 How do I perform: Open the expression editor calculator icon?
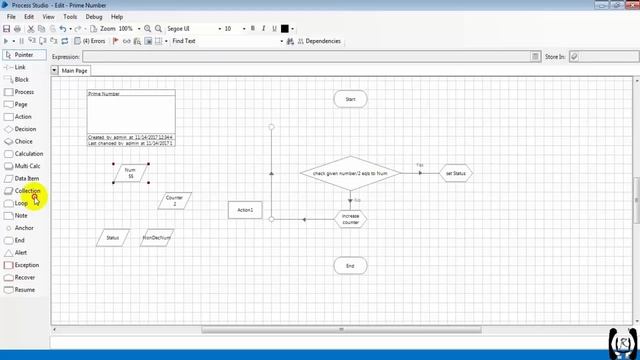pos(536,56)
